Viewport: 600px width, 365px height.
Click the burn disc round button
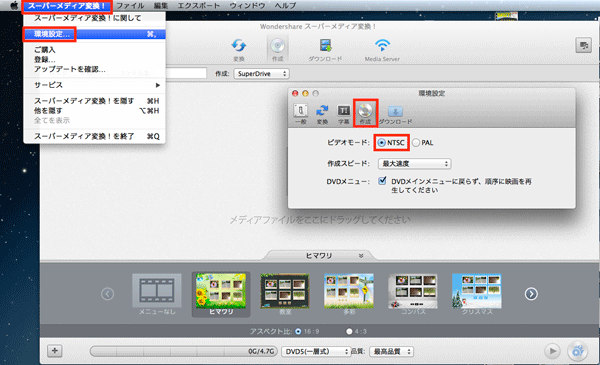pos(577,350)
